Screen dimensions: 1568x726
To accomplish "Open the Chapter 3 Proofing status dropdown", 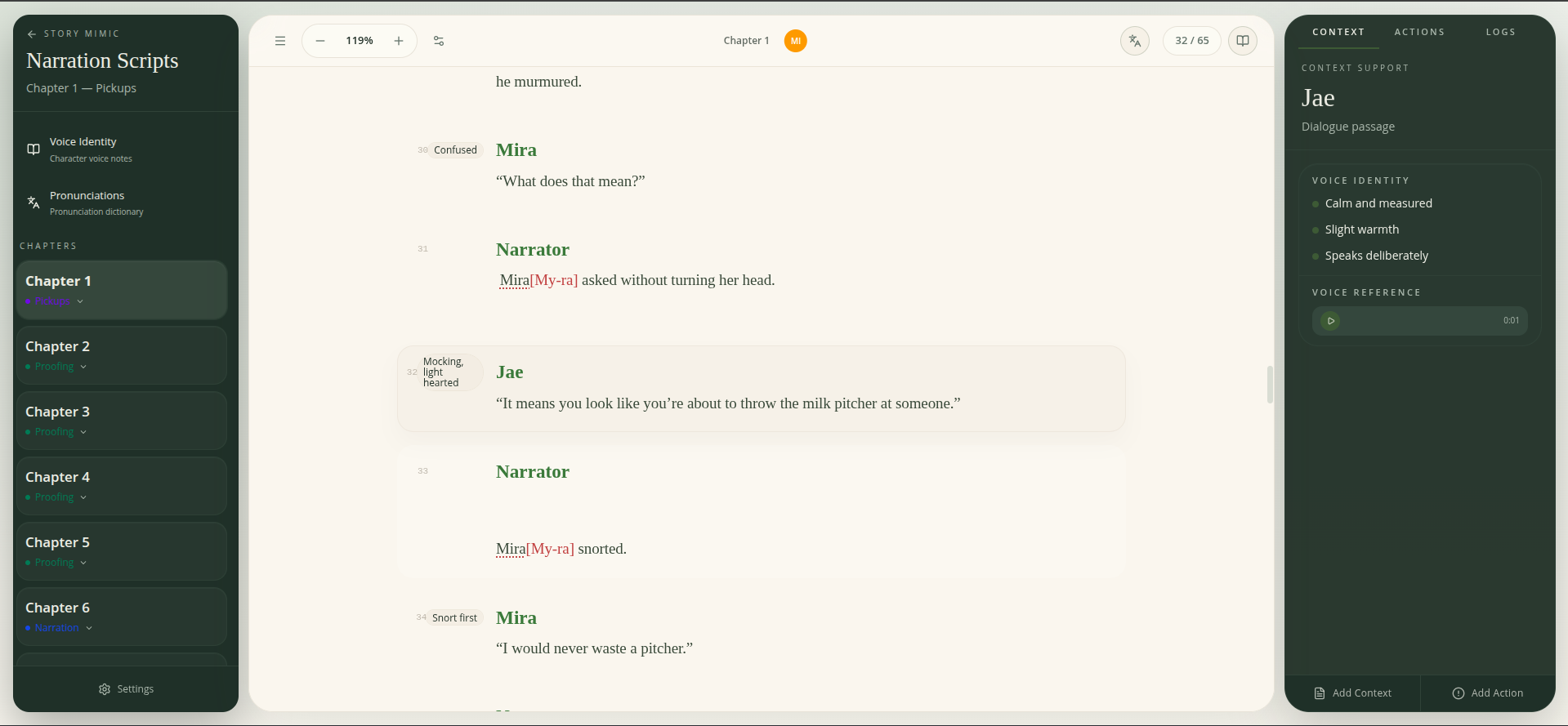I will 56,432.
